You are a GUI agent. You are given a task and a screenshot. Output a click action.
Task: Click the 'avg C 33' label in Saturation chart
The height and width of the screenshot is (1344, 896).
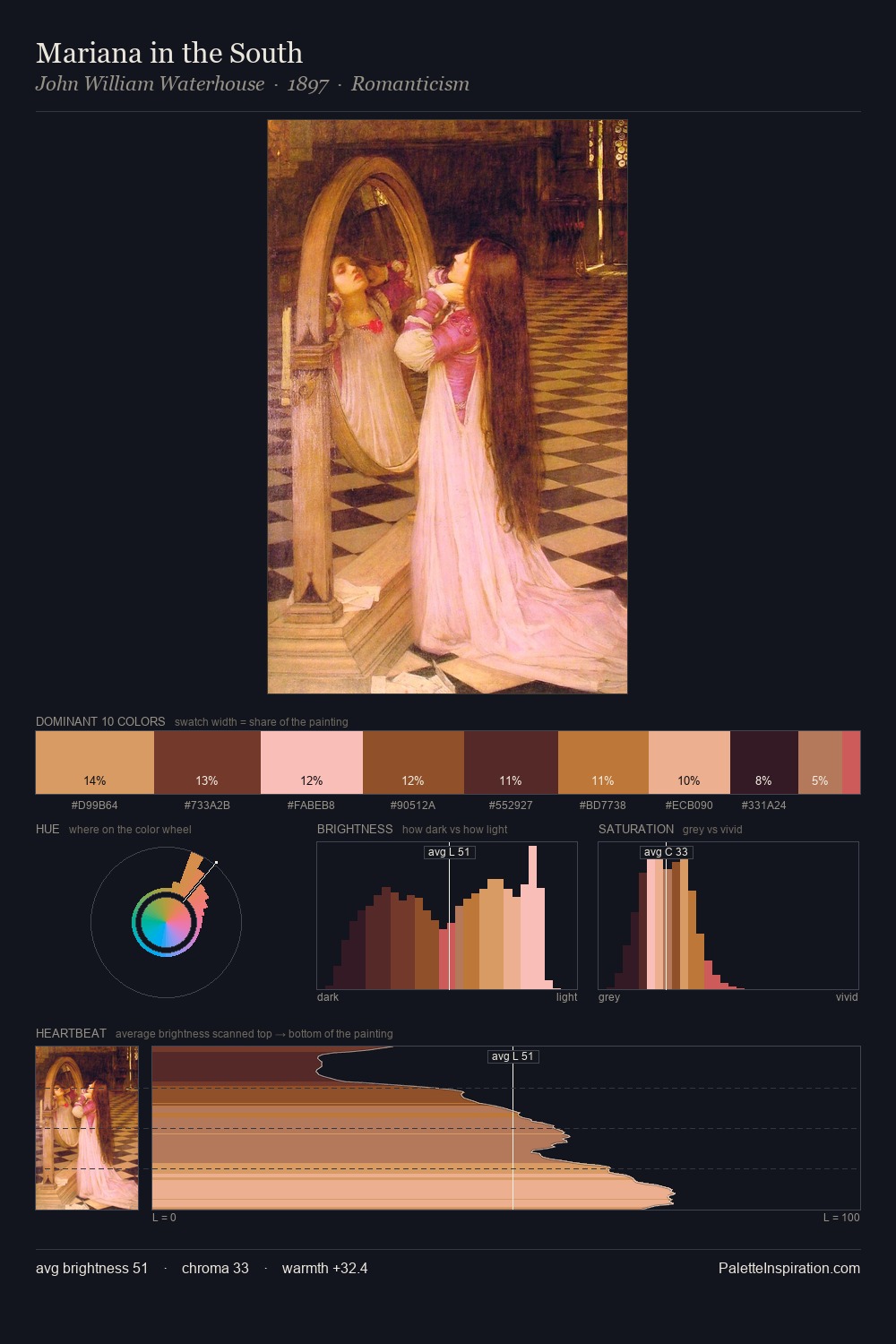666,852
